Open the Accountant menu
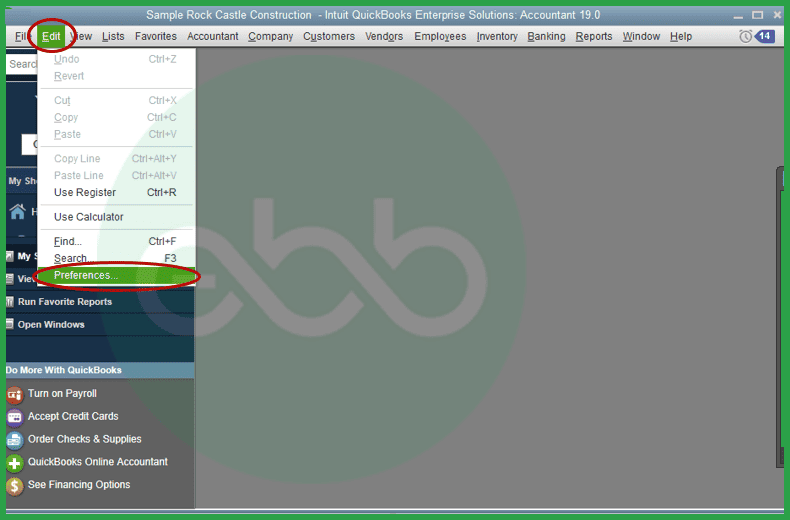Viewport: 790px width, 520px height. 213,36
